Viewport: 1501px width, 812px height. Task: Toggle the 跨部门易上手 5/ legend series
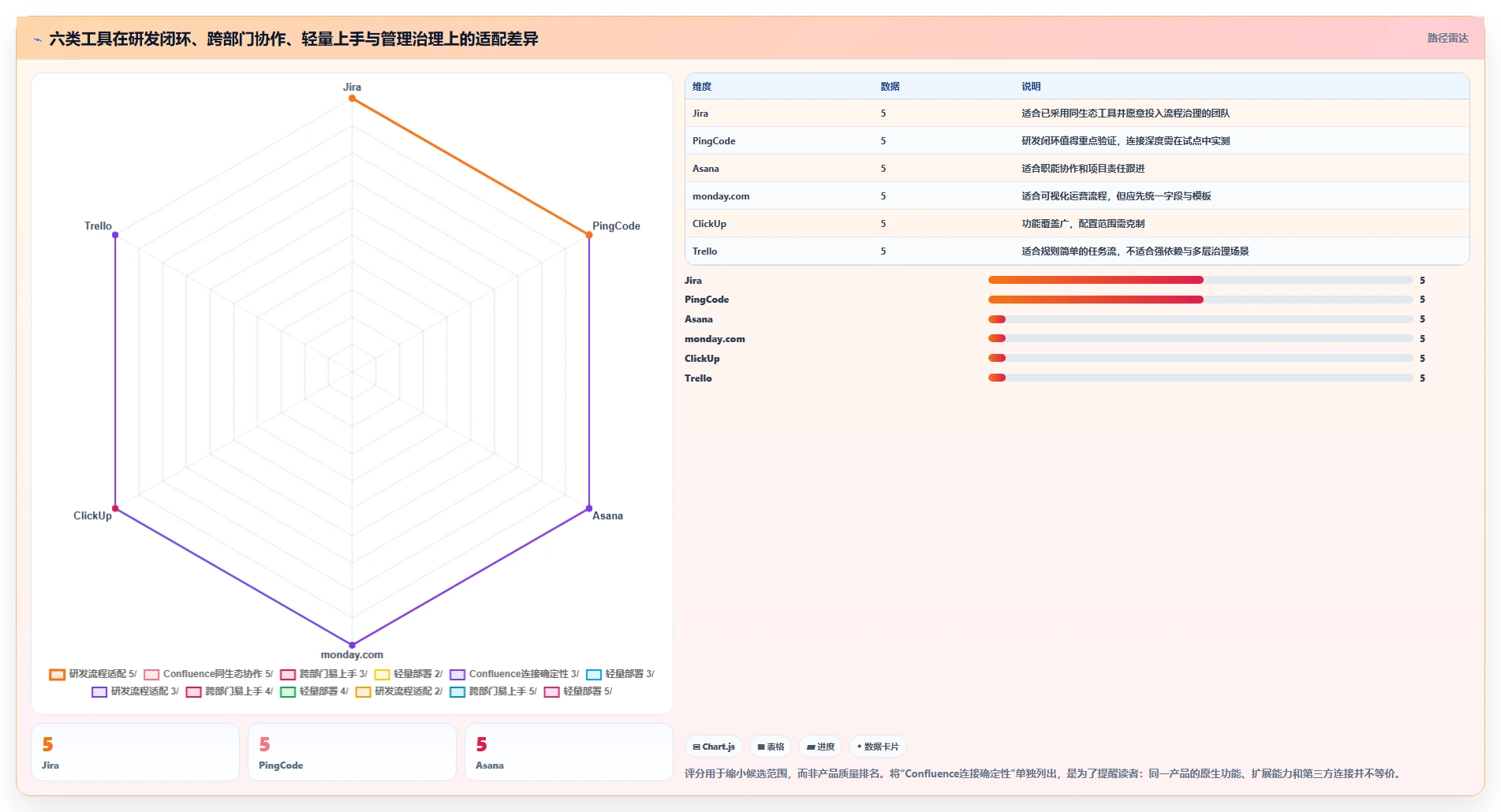coord(493,691)
